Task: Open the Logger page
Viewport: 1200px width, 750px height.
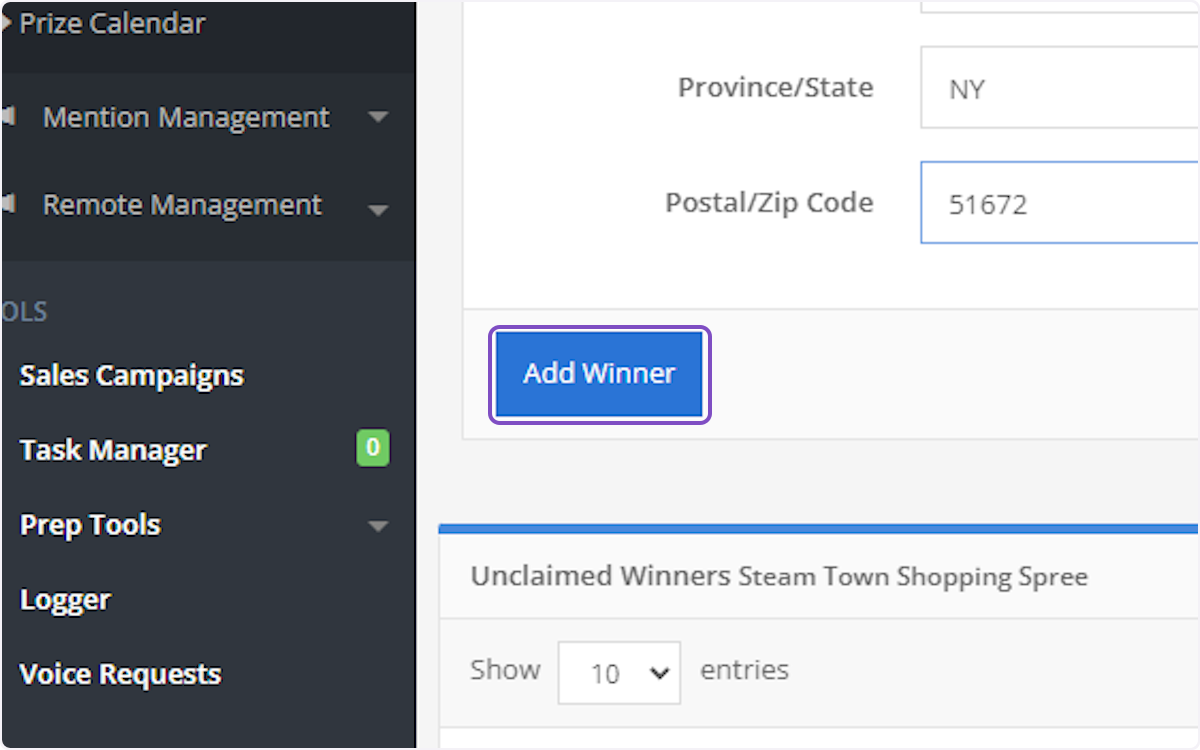Action: click(x=64, y=599)
